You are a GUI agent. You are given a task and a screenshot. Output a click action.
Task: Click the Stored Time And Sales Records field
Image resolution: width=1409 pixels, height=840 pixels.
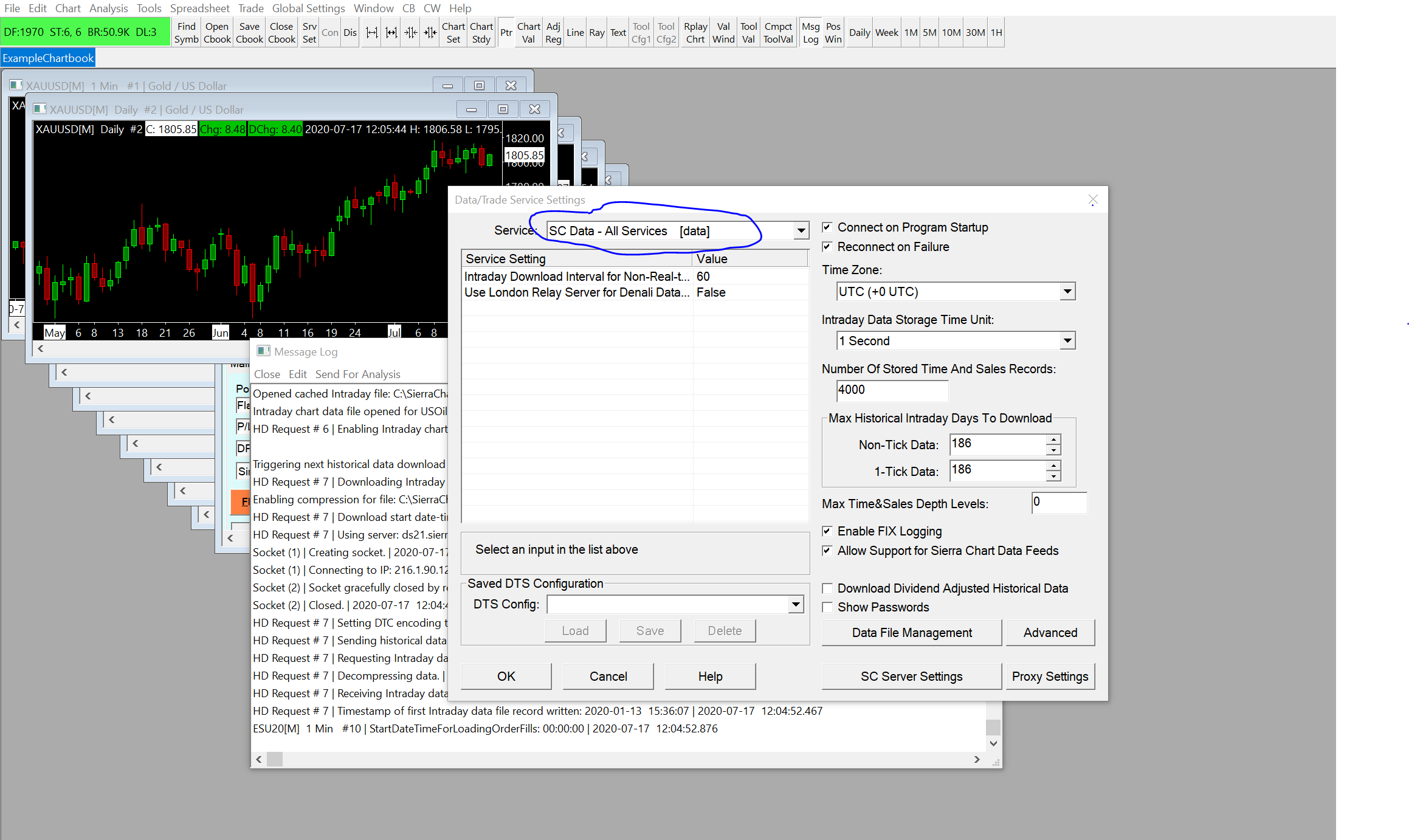(892, 390)
